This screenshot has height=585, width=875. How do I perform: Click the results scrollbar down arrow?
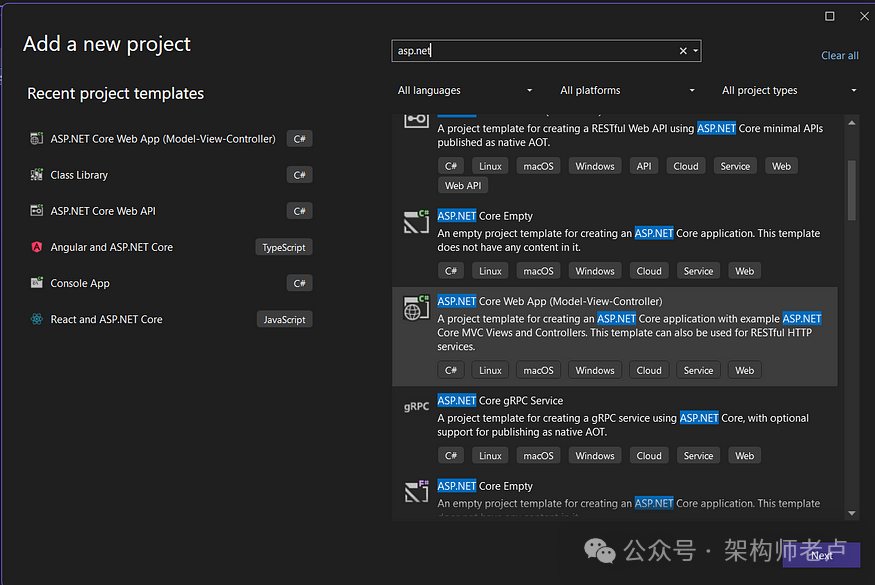click(852, 513)
